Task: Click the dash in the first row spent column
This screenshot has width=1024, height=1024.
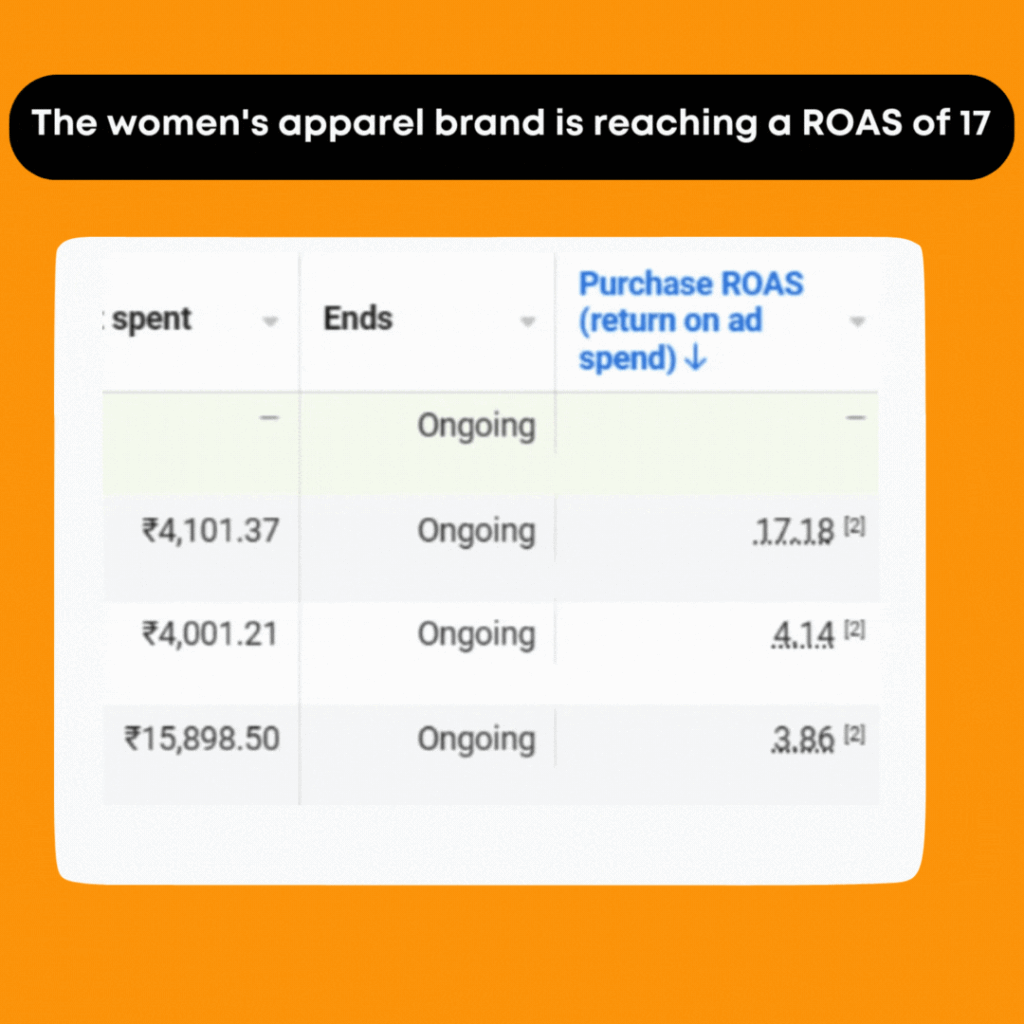Action: coord(269,418)
